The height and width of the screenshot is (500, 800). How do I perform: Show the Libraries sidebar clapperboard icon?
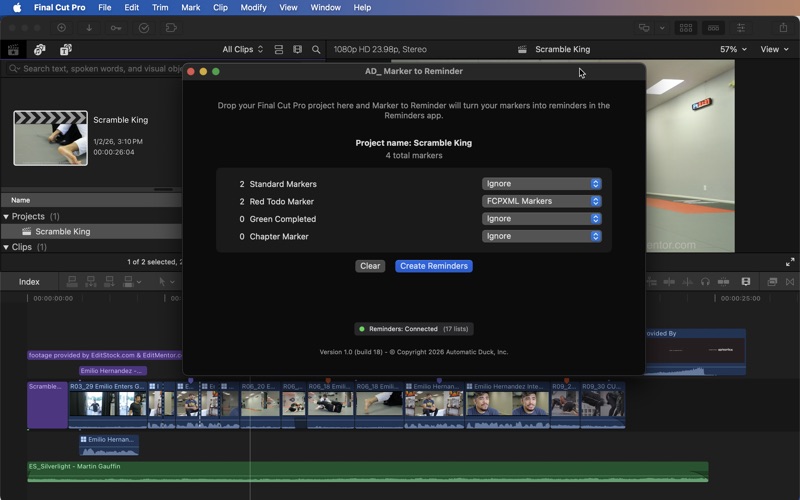click(13, 49)
